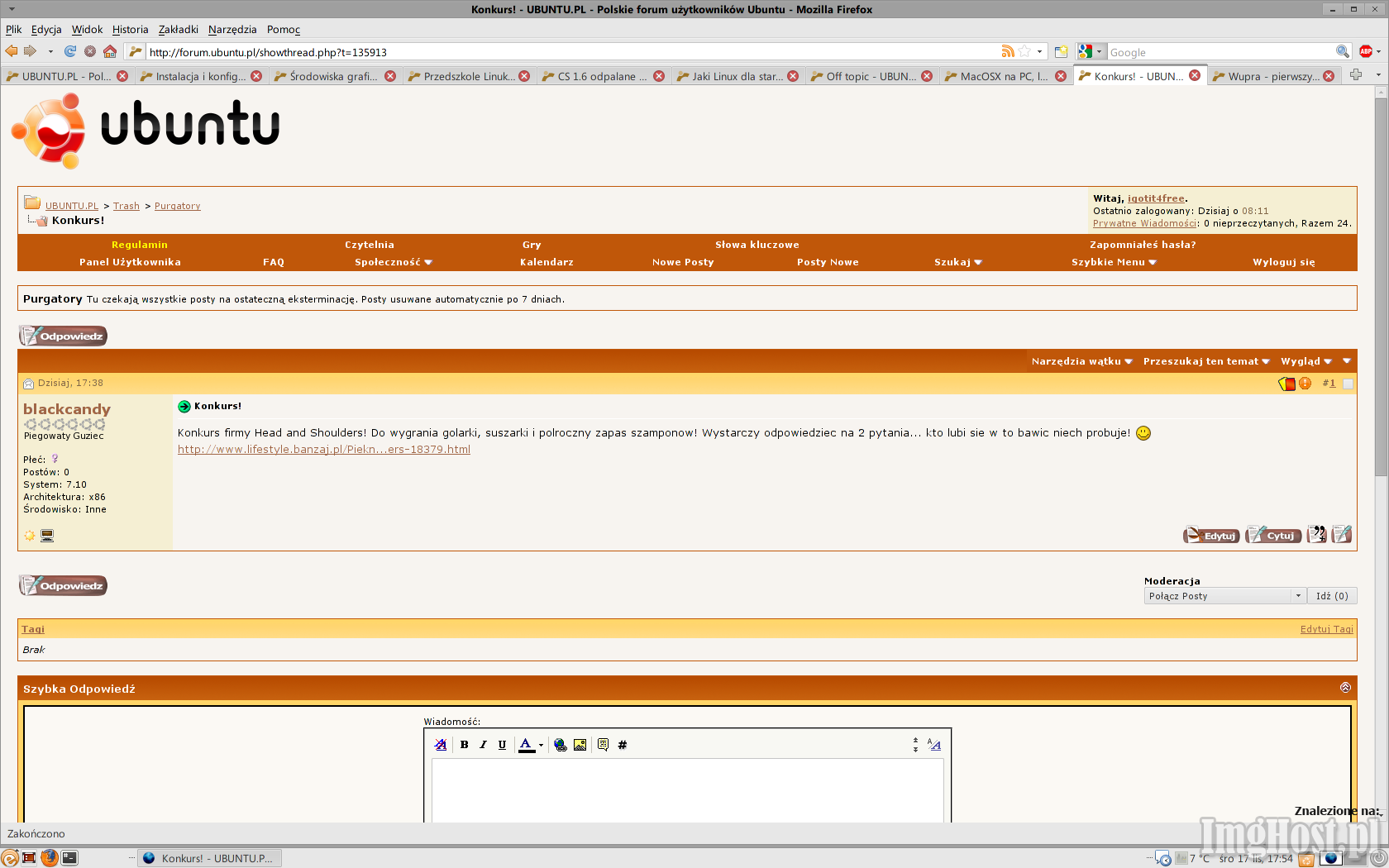
Task: Insert an image using the picture icon
Action: click(x=580, y=745)
